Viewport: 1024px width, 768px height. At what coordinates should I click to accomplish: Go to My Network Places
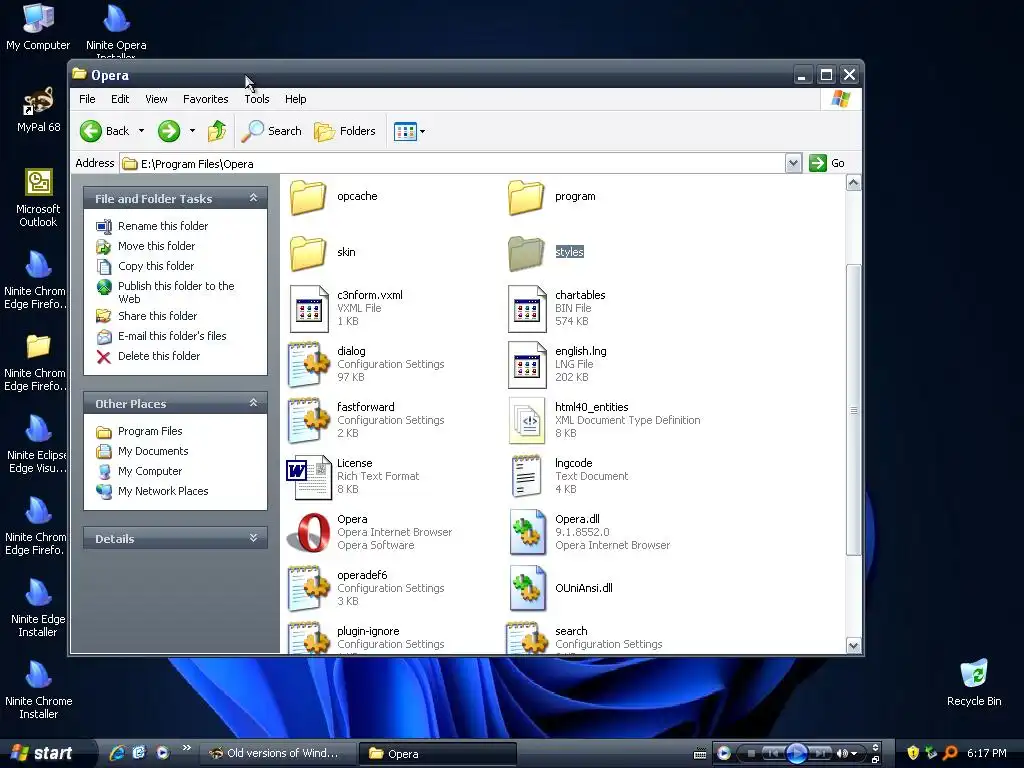coord(163,491)
